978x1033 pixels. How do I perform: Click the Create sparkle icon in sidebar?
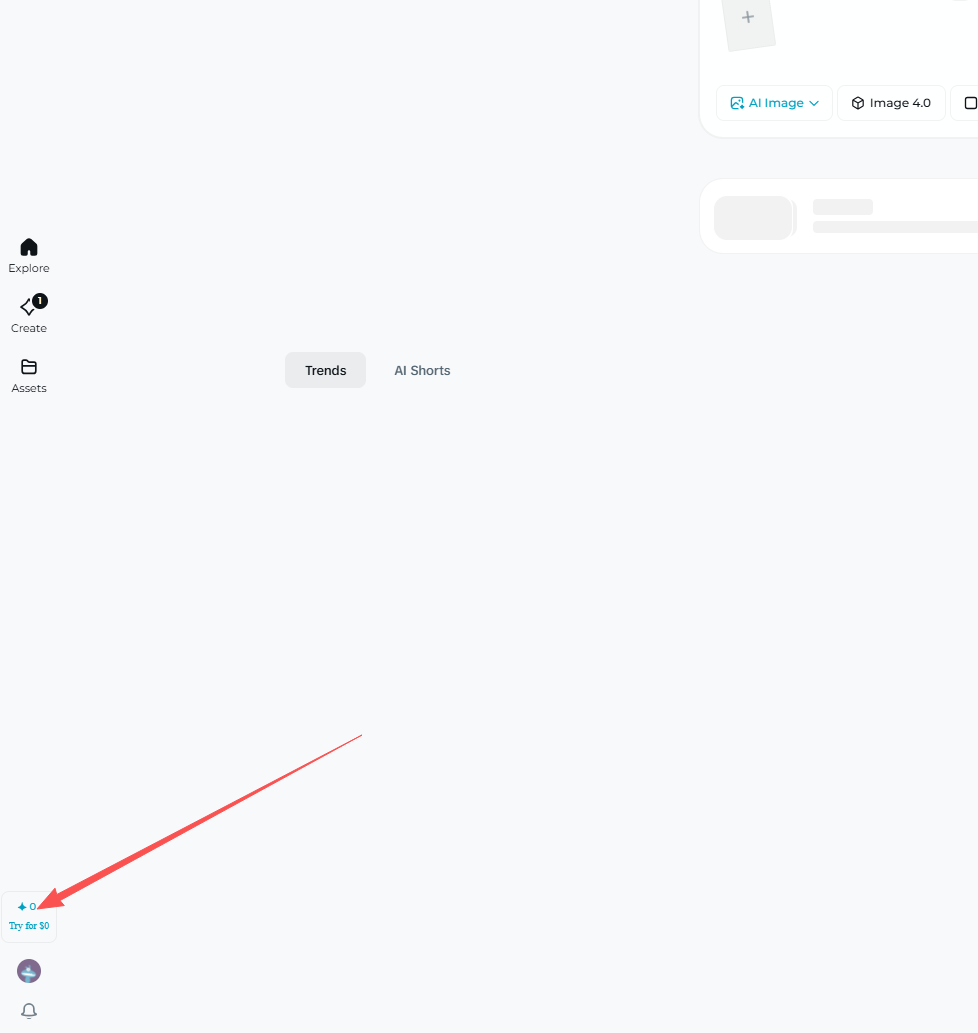27,307
